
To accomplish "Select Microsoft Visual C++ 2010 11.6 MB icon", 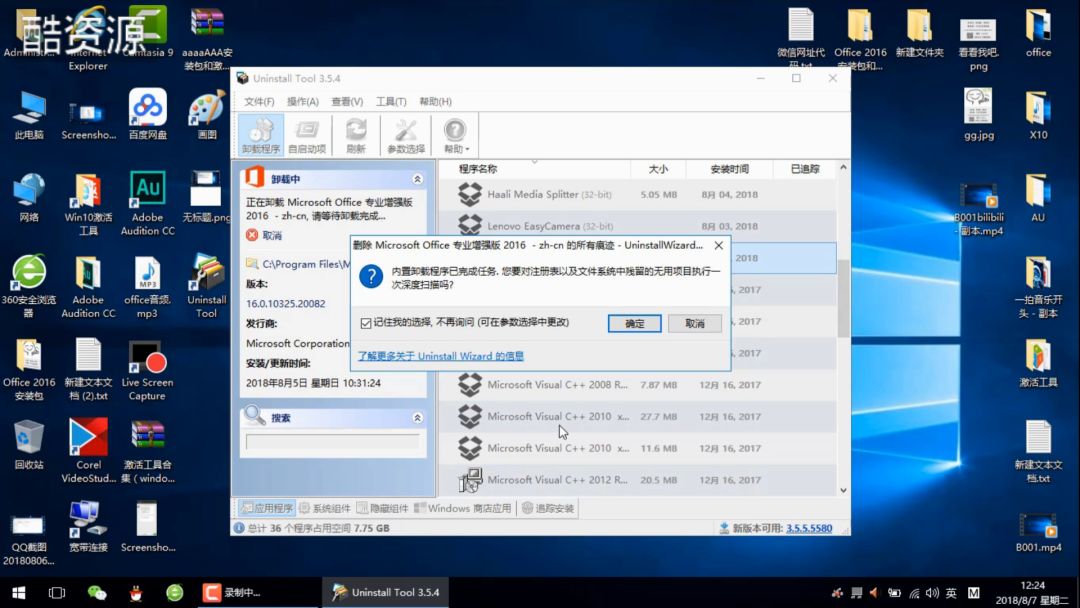I will [470, 448].
